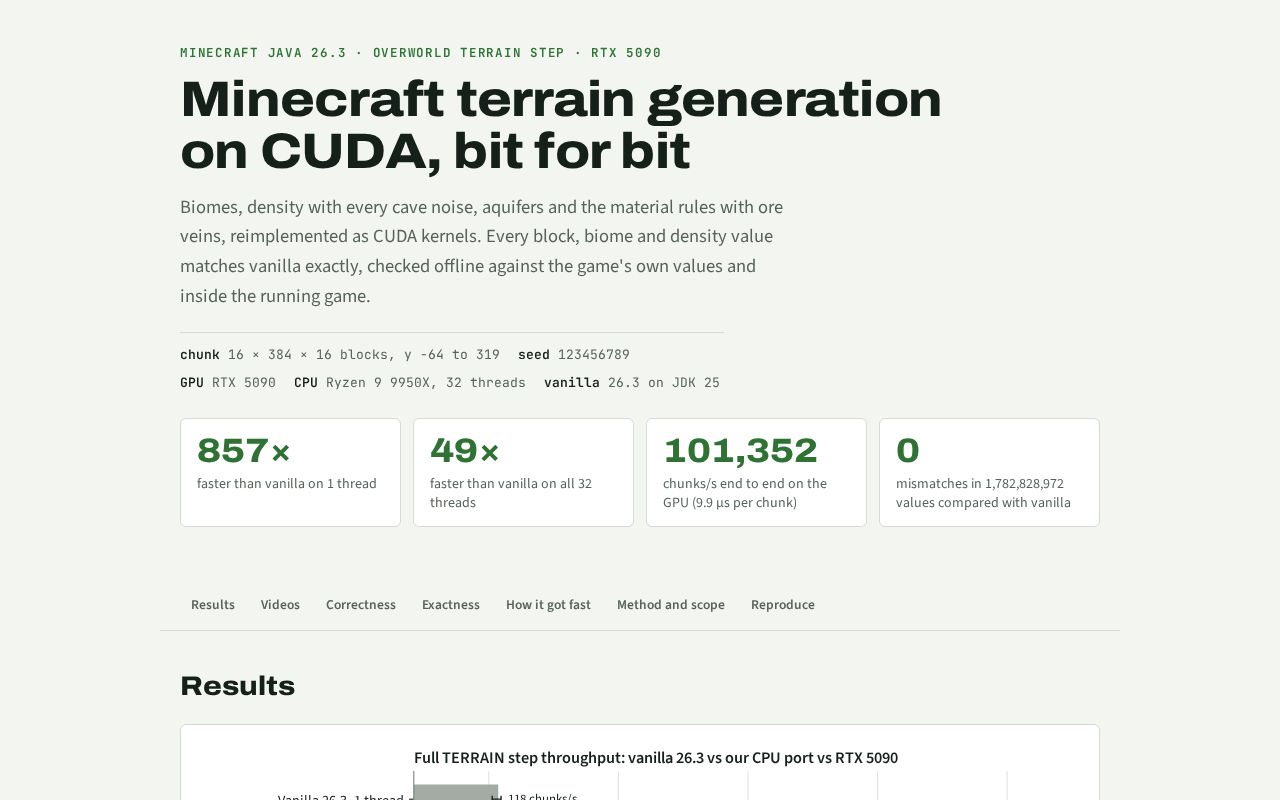Image resolution: width=1280 pixels, height=800 pixels.
Task: Open the Exactness nav link
Action: click(451, 605)
